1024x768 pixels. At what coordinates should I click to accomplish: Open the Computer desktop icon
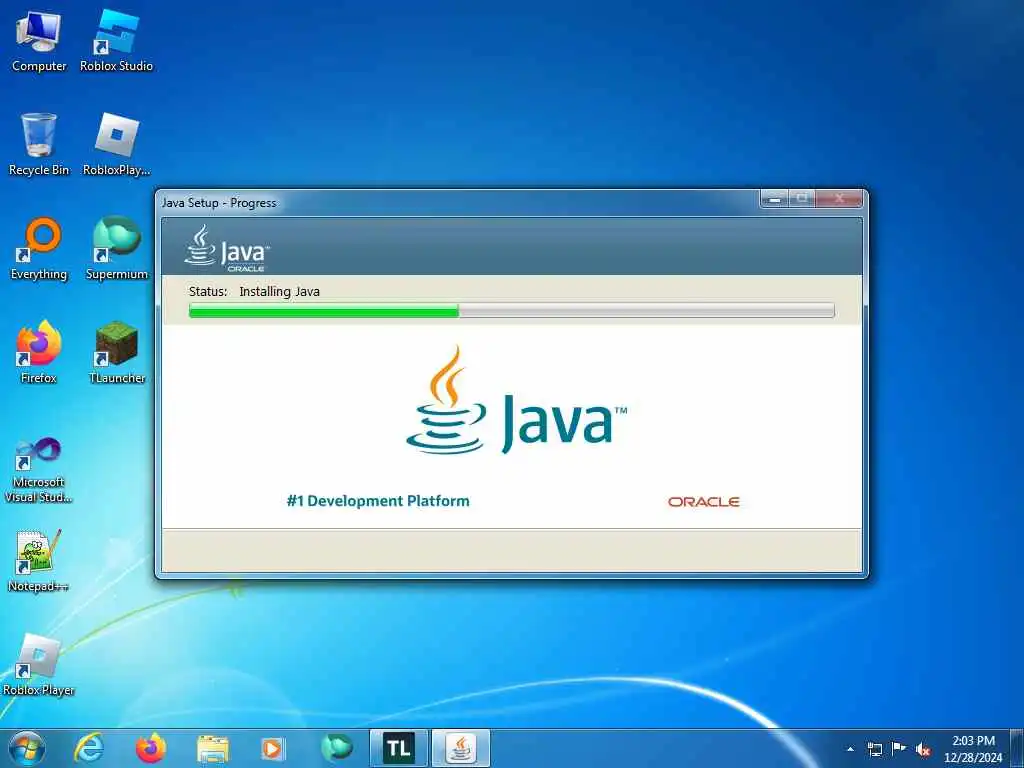39,41
